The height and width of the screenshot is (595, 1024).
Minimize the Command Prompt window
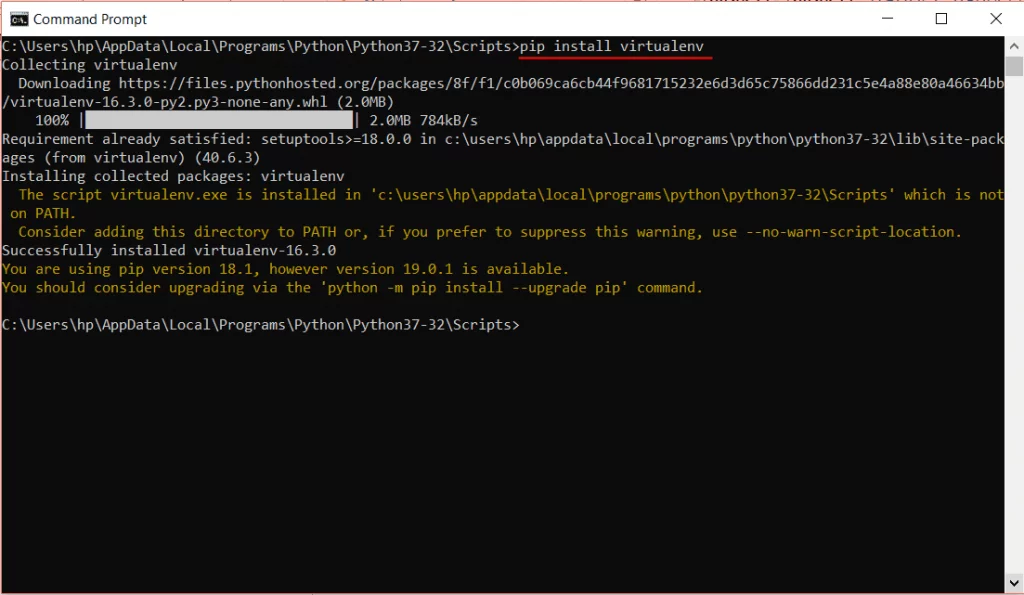[x=887, y=18]
